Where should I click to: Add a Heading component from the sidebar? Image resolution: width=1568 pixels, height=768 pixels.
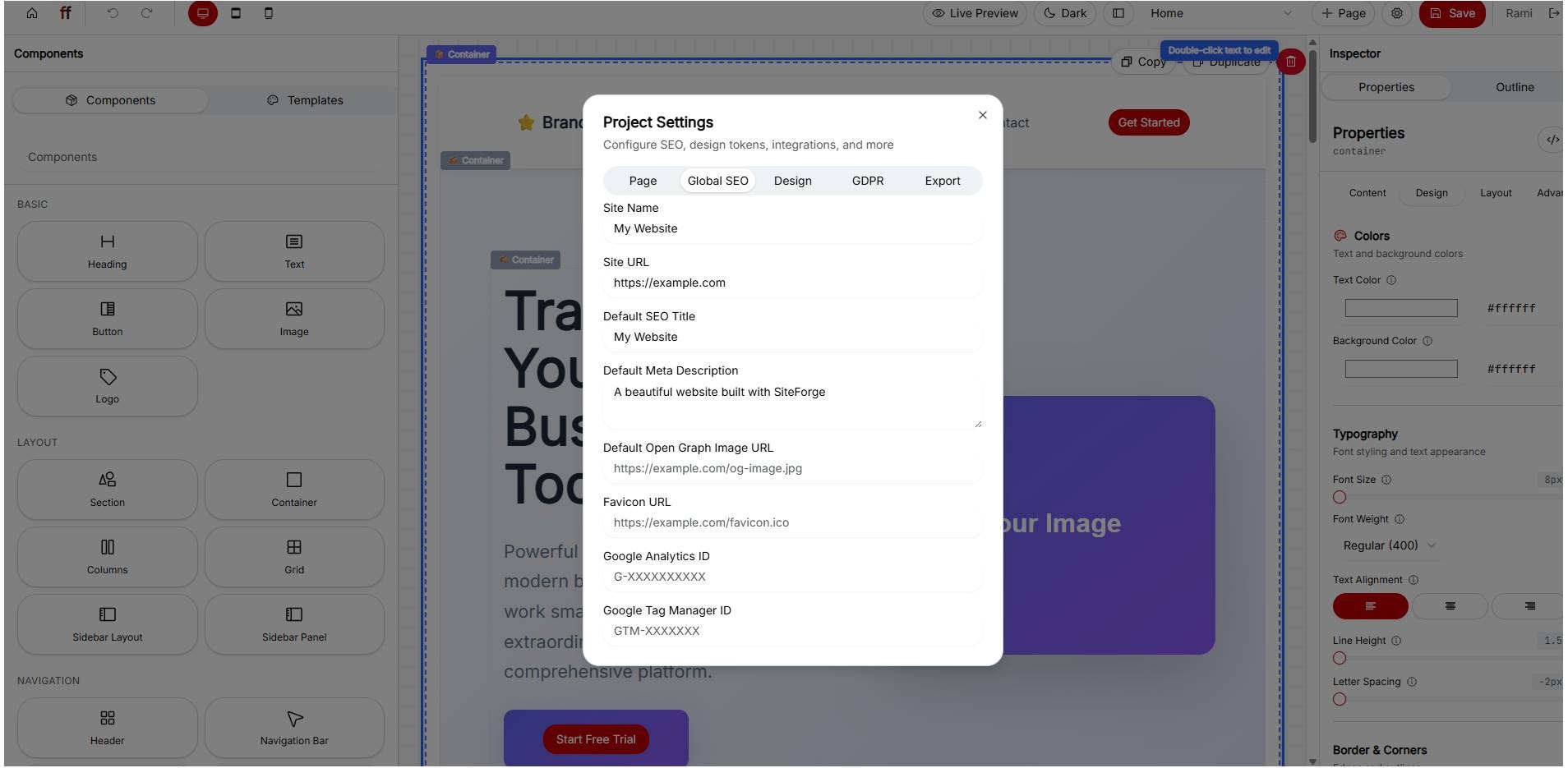(x=107, y=251)
